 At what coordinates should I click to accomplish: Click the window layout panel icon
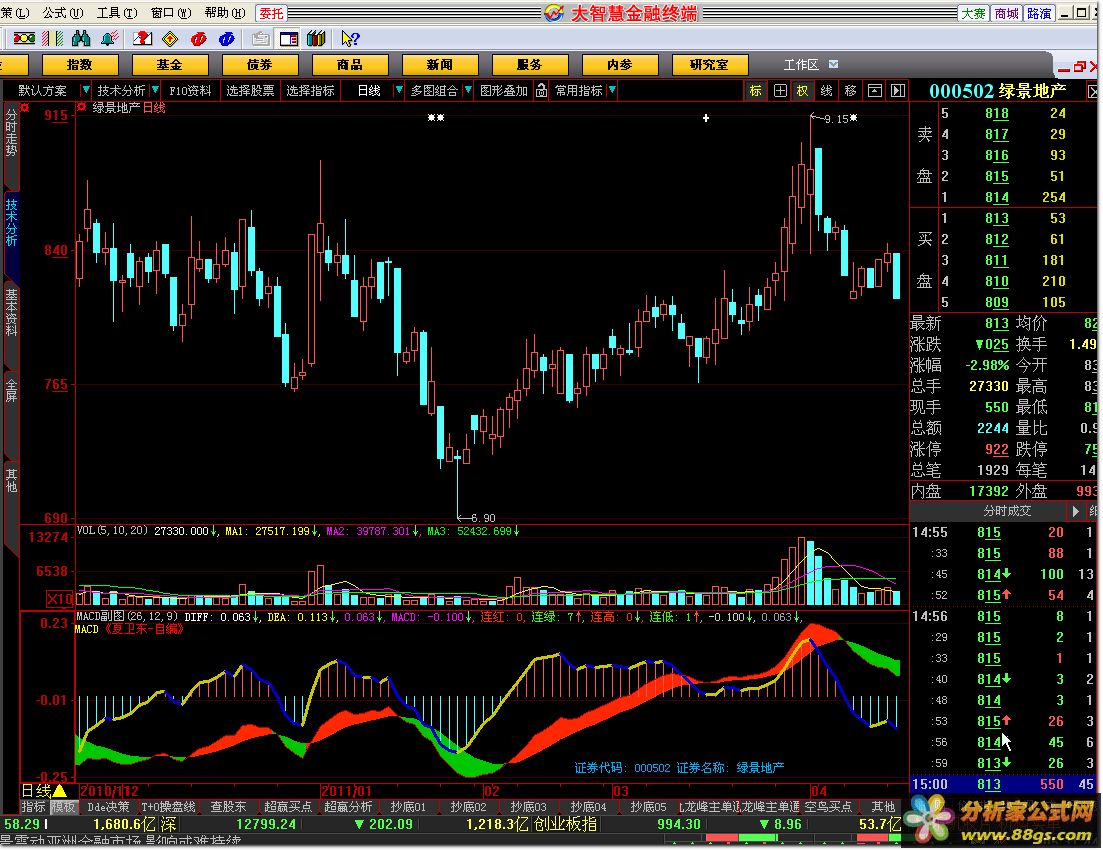tap(288, 39)
